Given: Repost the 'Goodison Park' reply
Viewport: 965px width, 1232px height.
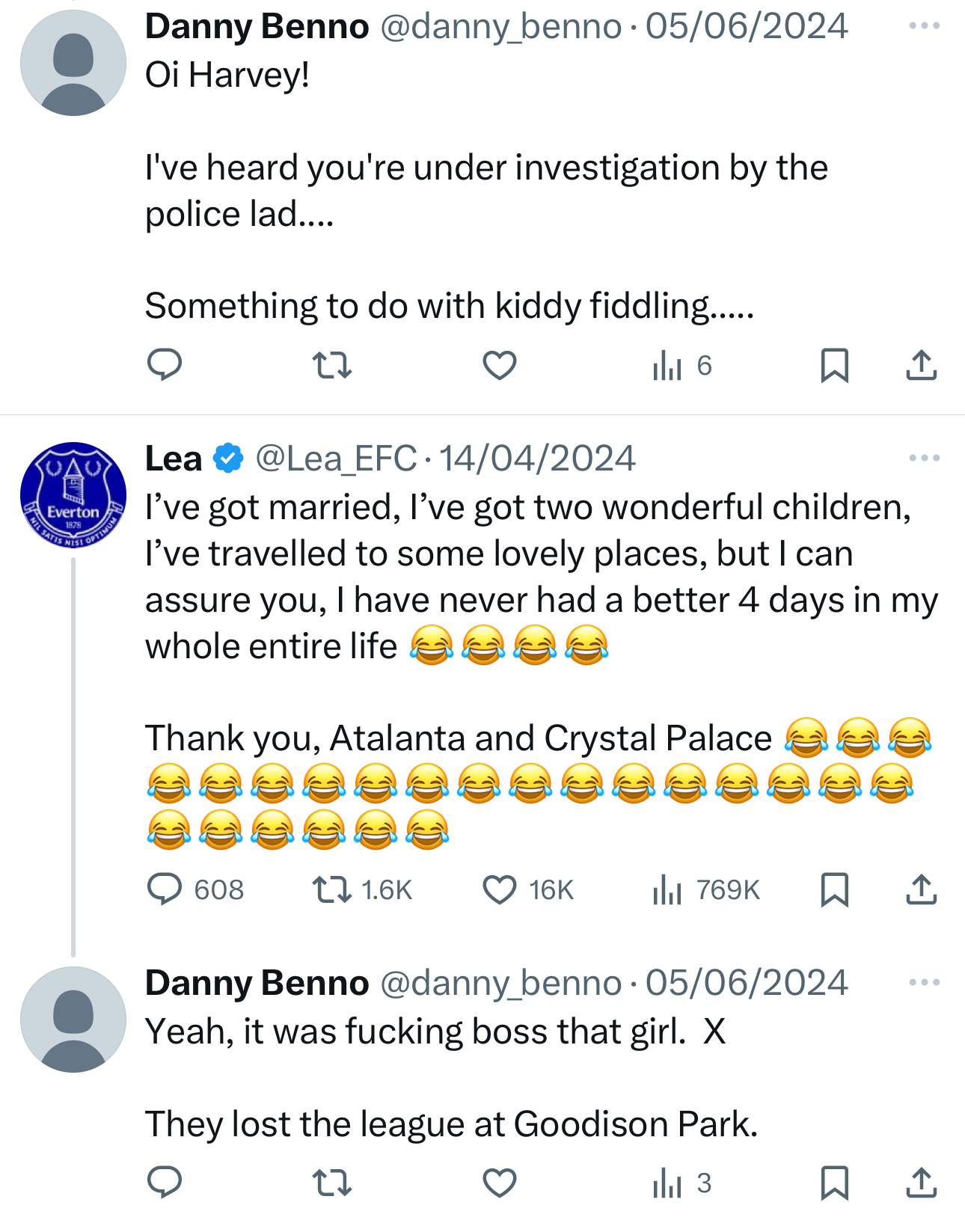Looking at the screenshot, I should click(331, 1183).
